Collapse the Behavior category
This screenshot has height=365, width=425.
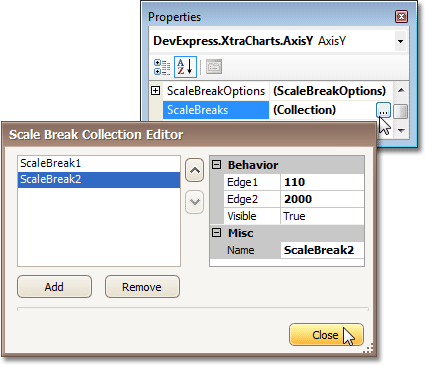point(217,165)
